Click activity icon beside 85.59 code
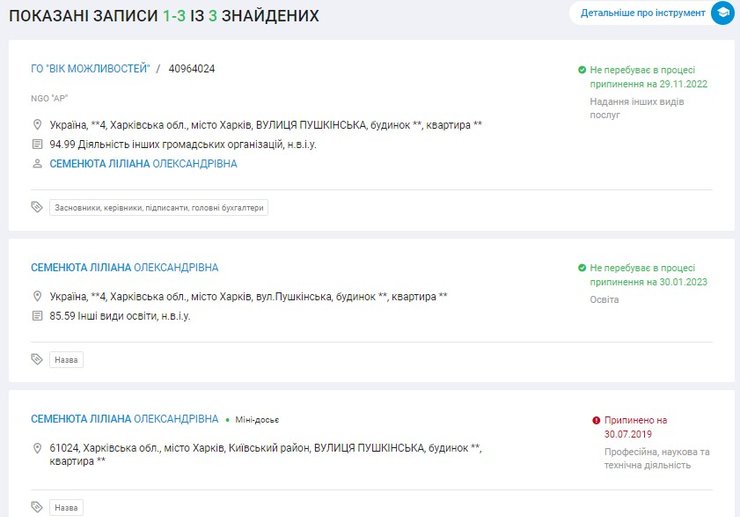740x517 pixels. point(38,316)
